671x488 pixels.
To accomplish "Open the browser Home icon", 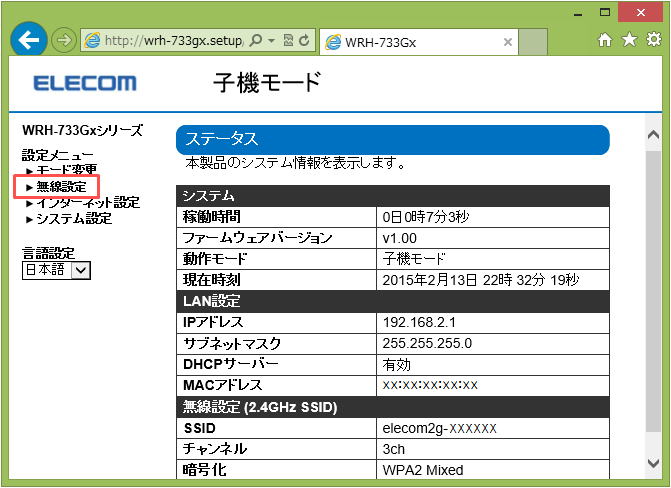I will point(605,40).
